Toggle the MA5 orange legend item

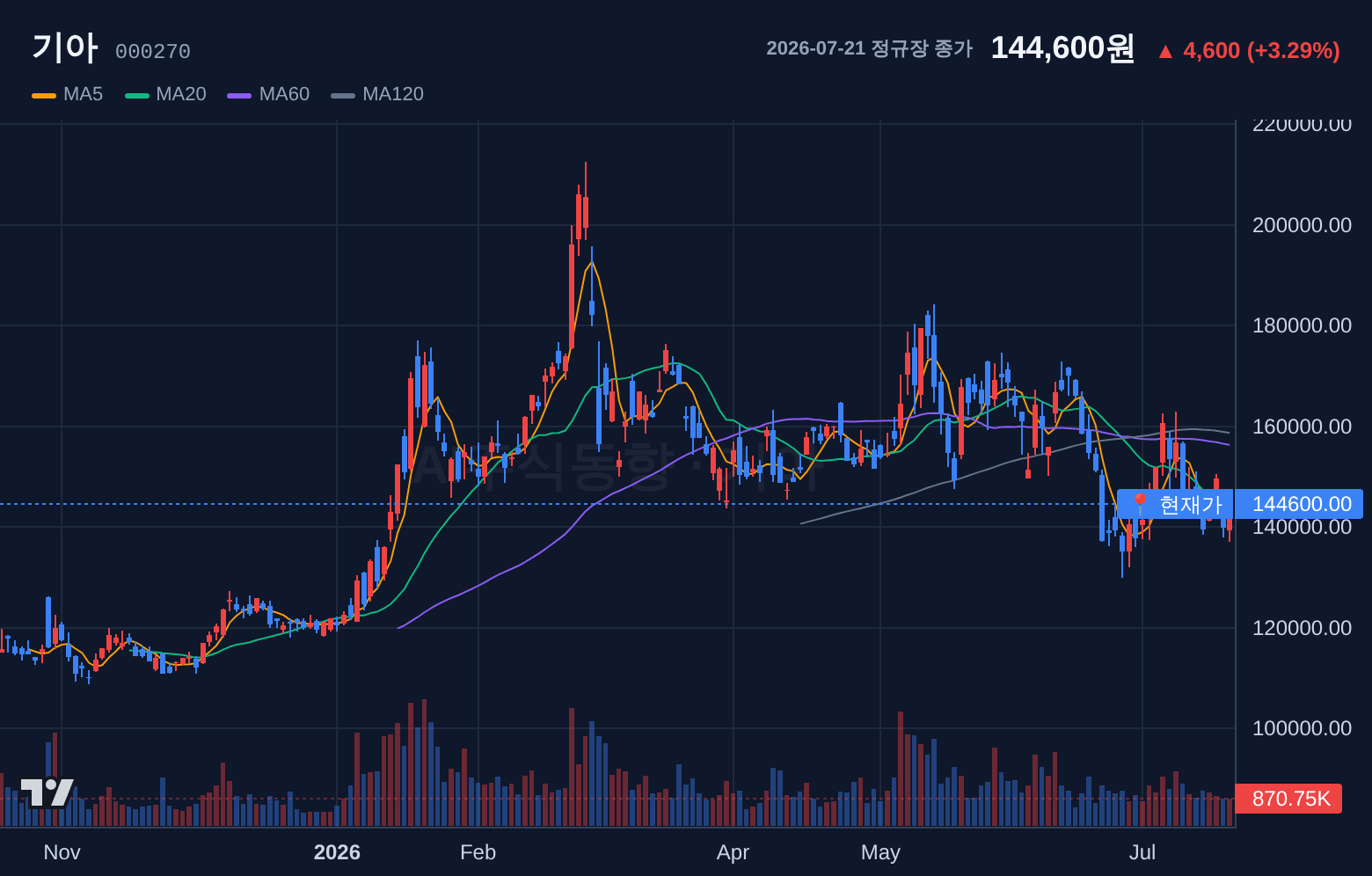tap(68, 94)
